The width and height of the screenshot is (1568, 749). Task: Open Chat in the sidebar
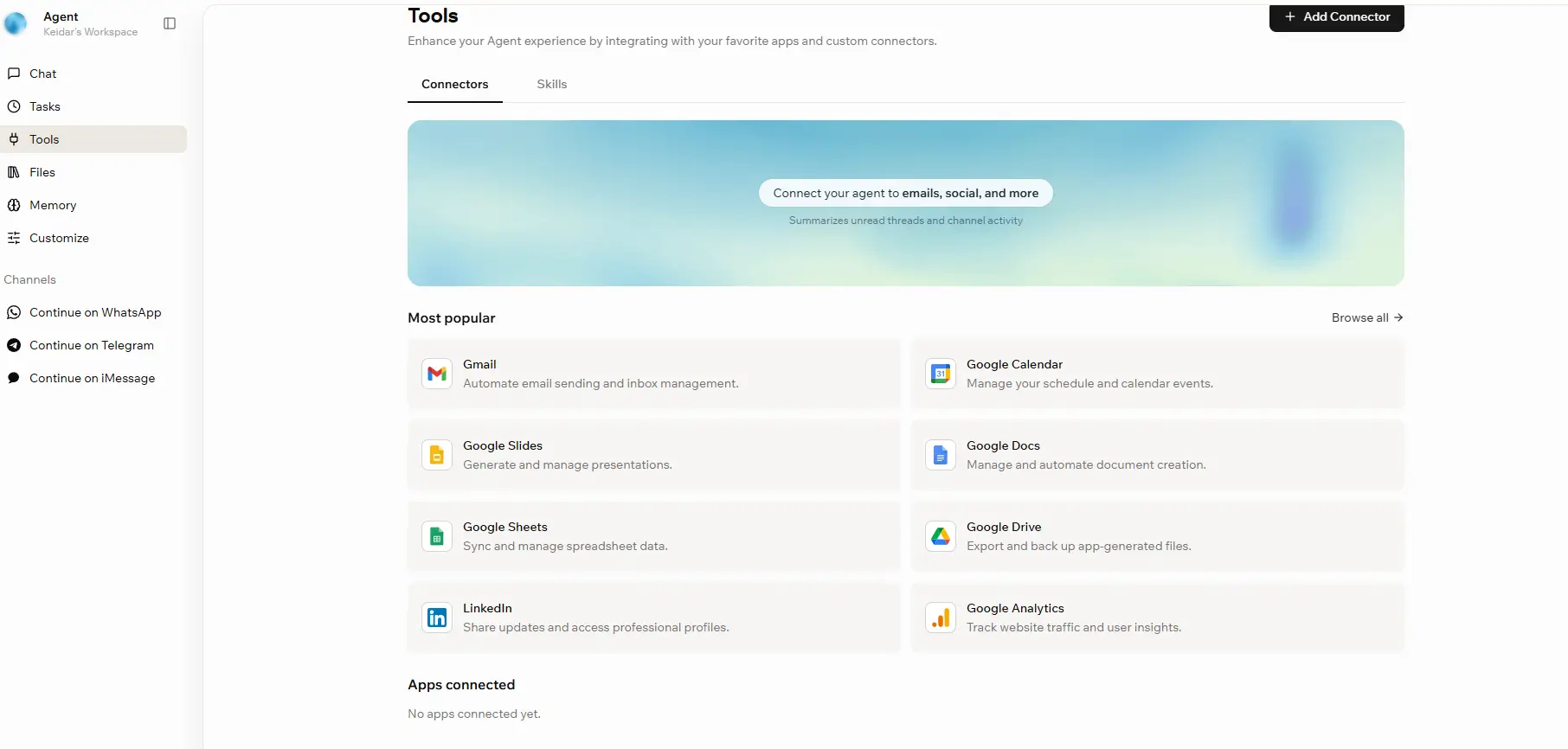[93, 74]
